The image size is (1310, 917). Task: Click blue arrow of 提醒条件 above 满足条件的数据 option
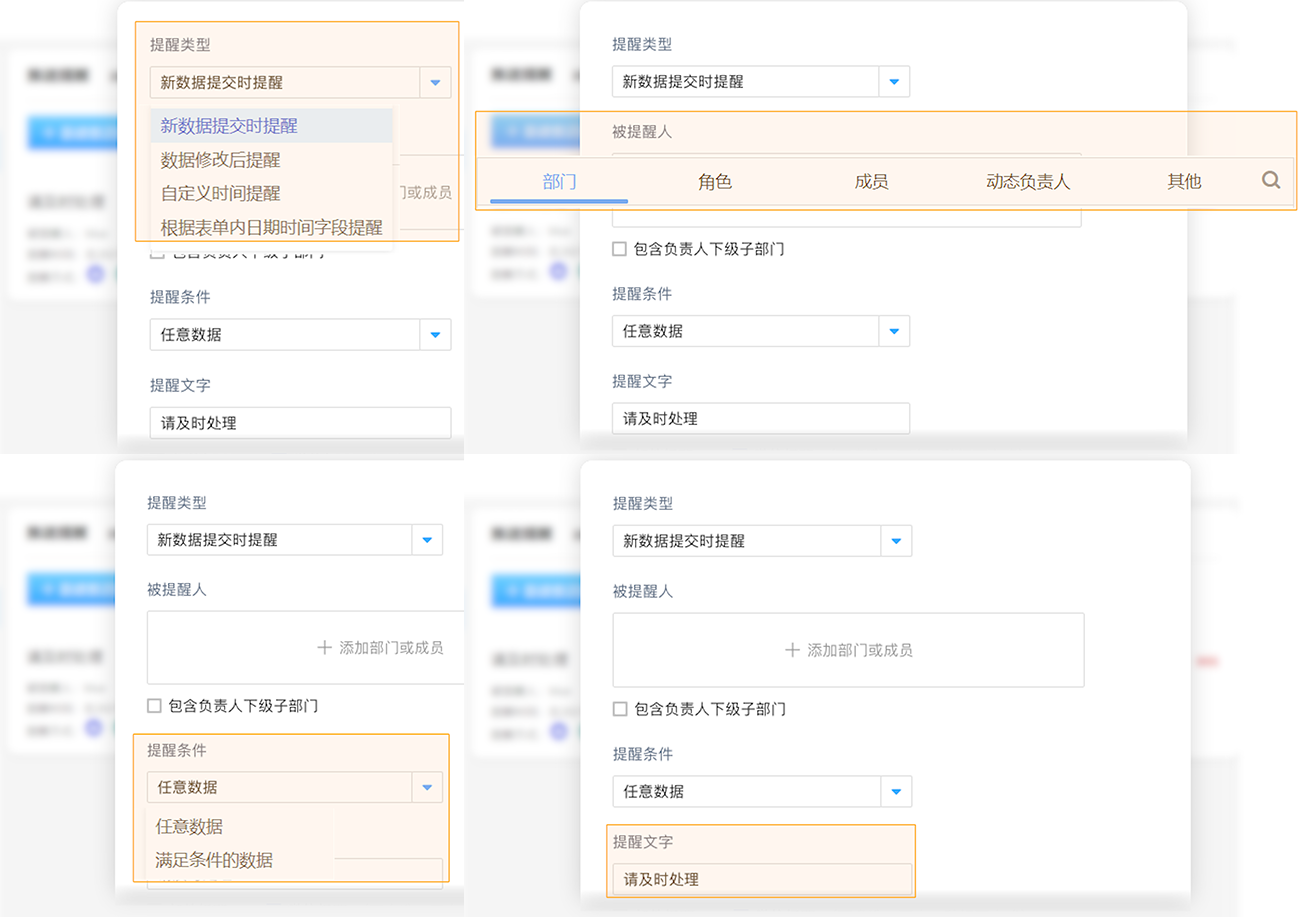click(427, 788)
